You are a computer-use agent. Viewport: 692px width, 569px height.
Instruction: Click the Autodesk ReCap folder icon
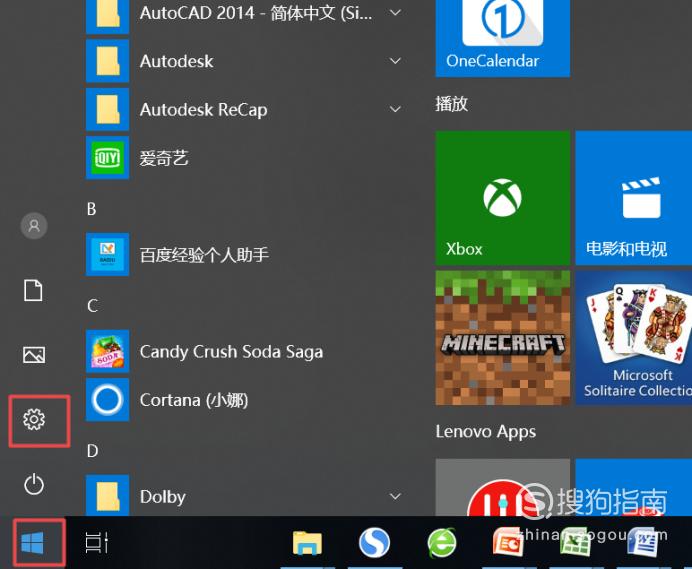click(x=107, y=109)
